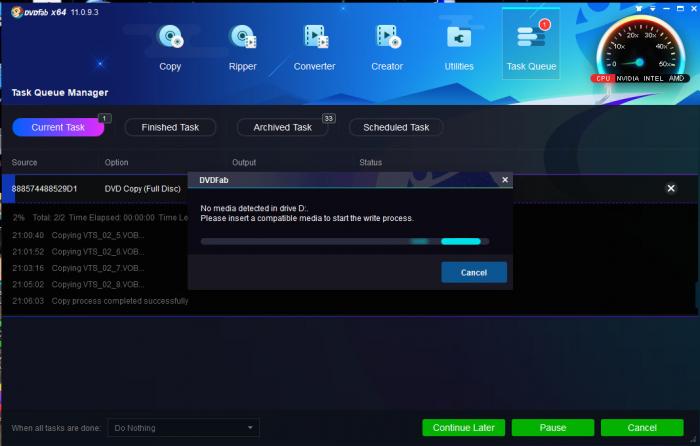Switch to Archived Task tab
The height and width of the screenshot is (446, 700).
click(x=283, y=127)
